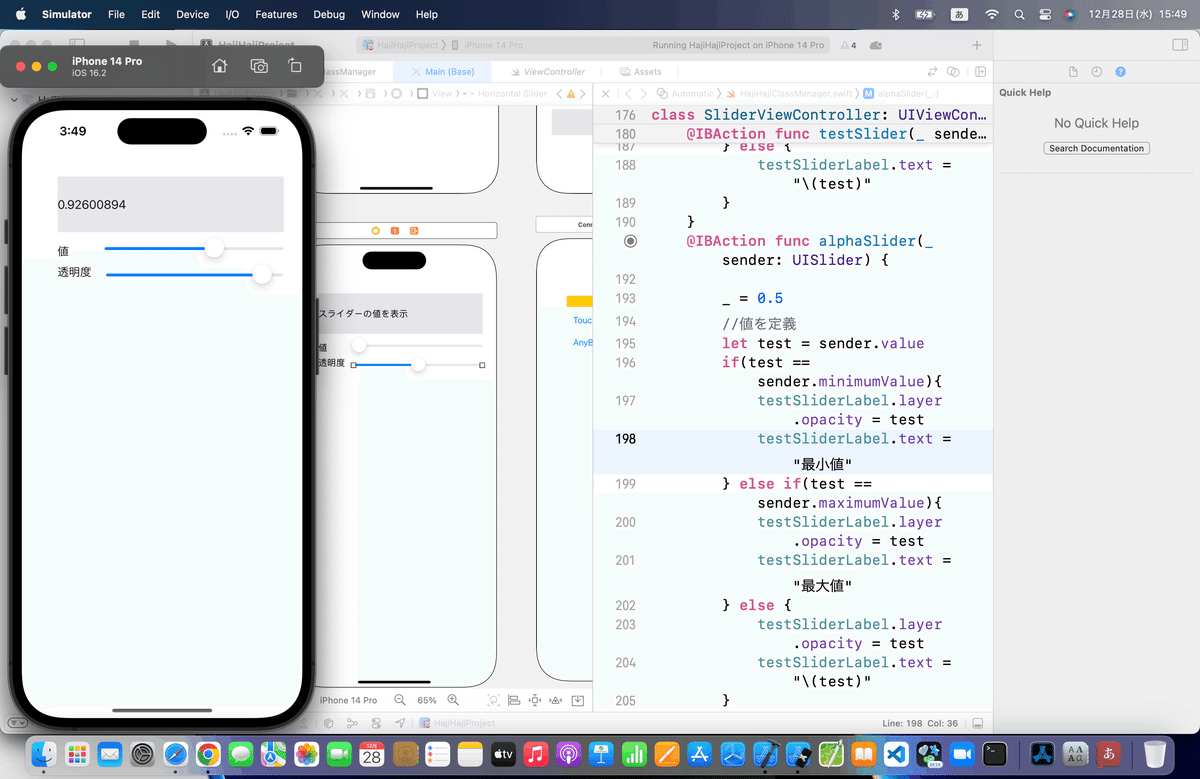This screenshot has height=779, width=1200.
Task: Click the add editor split icon
Action: tap(980, 72)
